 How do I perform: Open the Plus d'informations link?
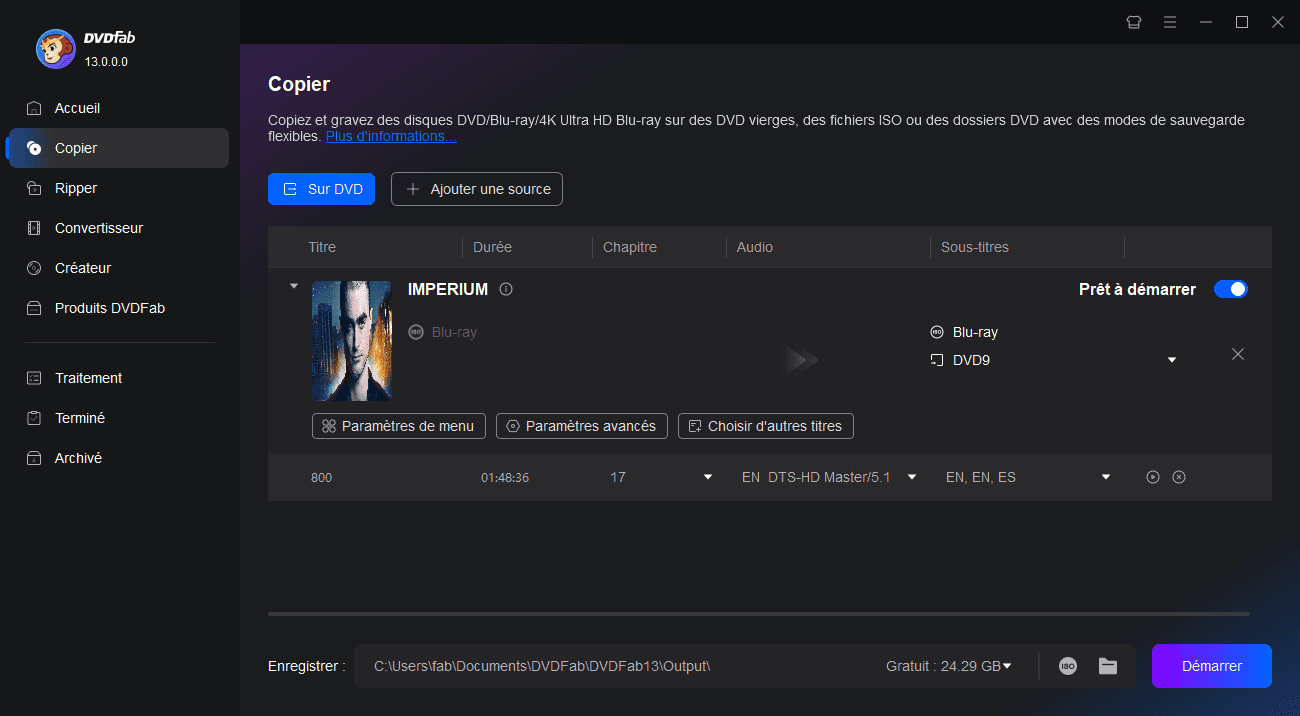(391, 136)
